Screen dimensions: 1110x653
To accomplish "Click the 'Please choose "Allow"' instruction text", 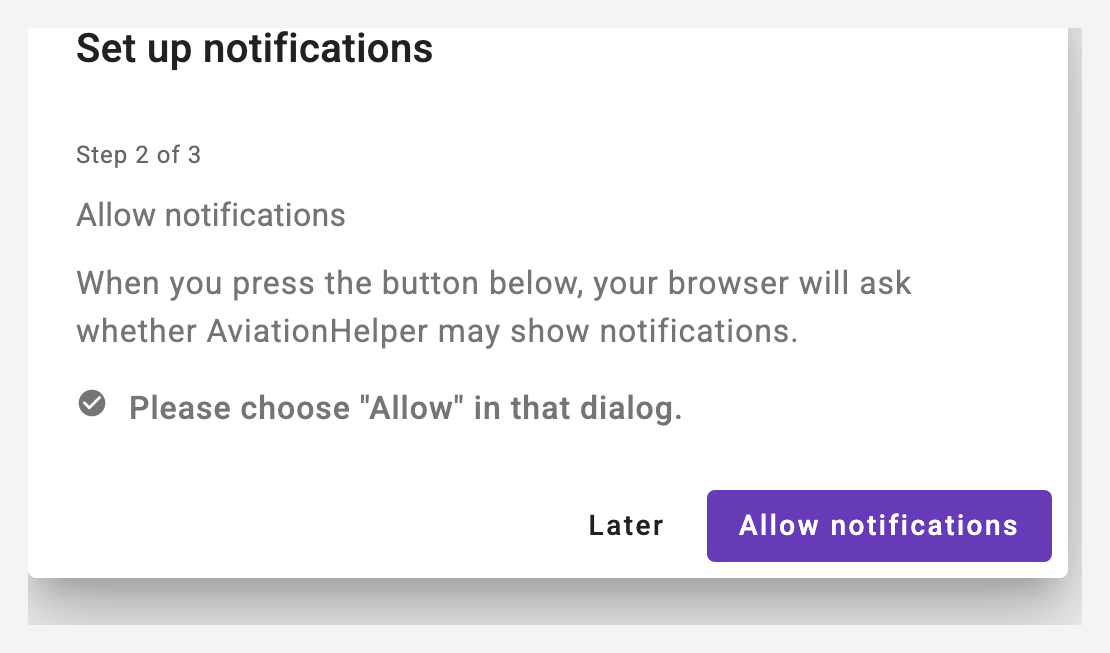I will coord(406,408).
